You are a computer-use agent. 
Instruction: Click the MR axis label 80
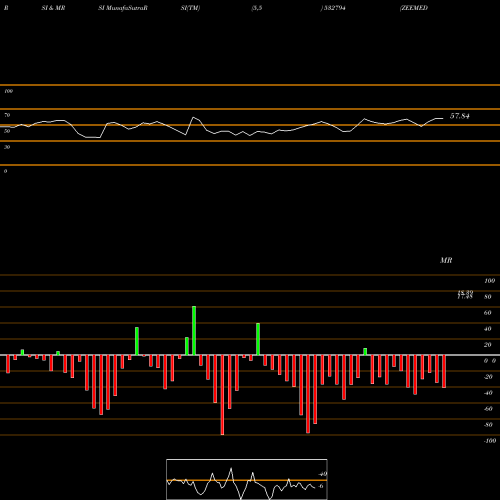click(488, 297)
